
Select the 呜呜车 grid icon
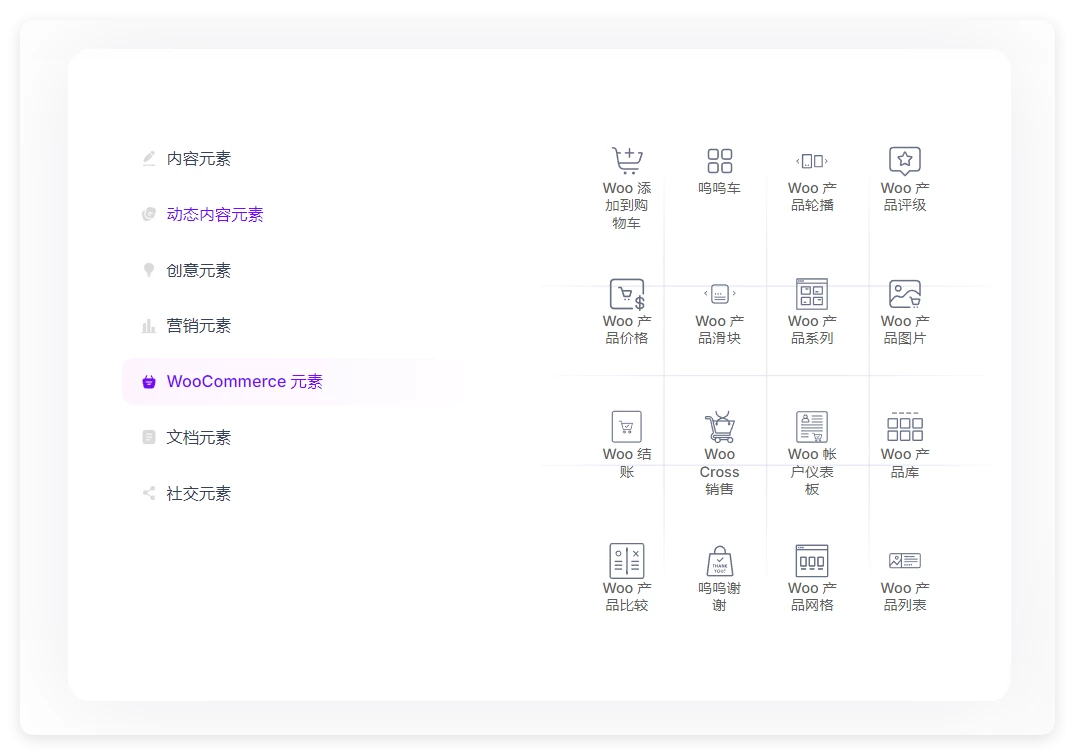(x=719, y=161)
